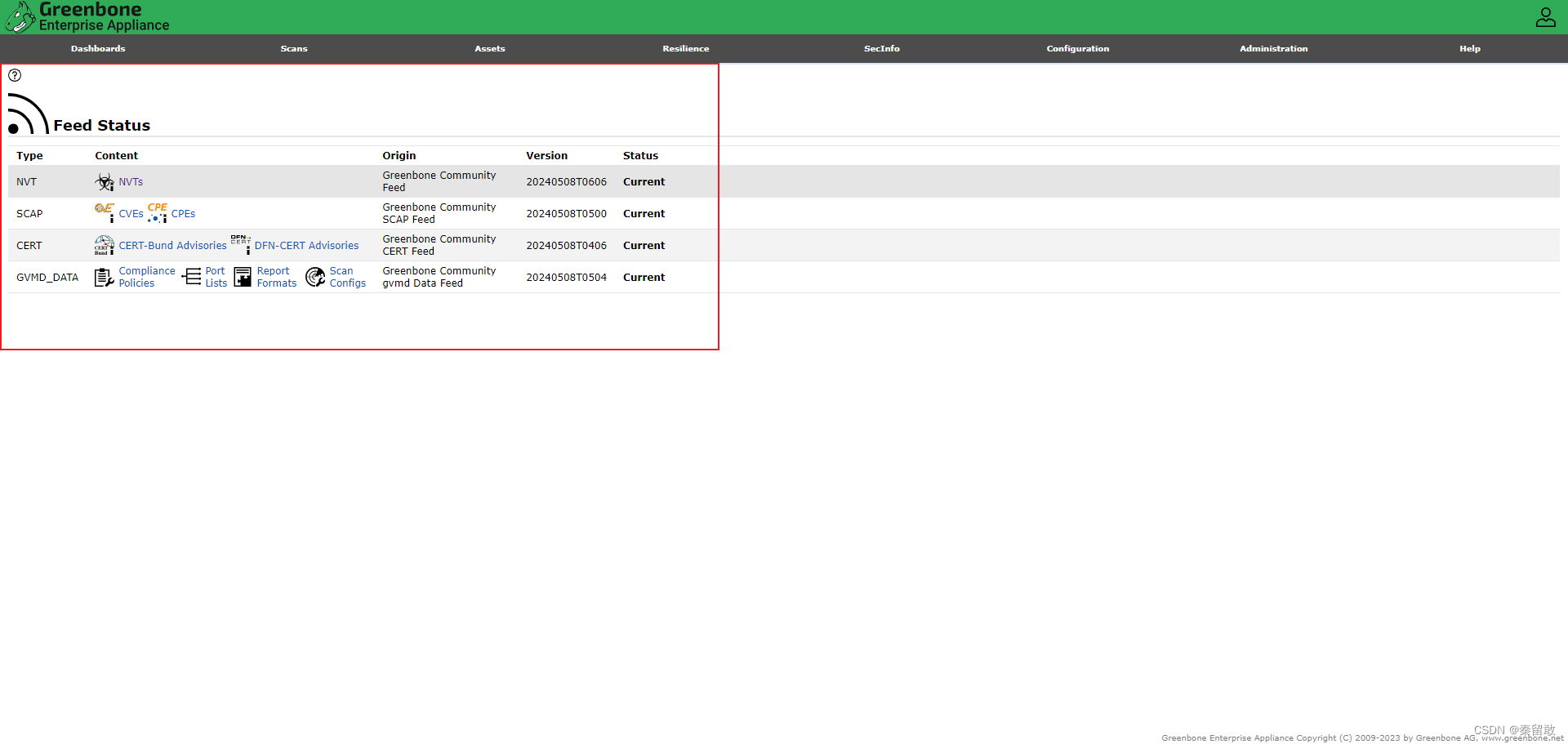Click version 20240508T0406

(x=566, y=246)
